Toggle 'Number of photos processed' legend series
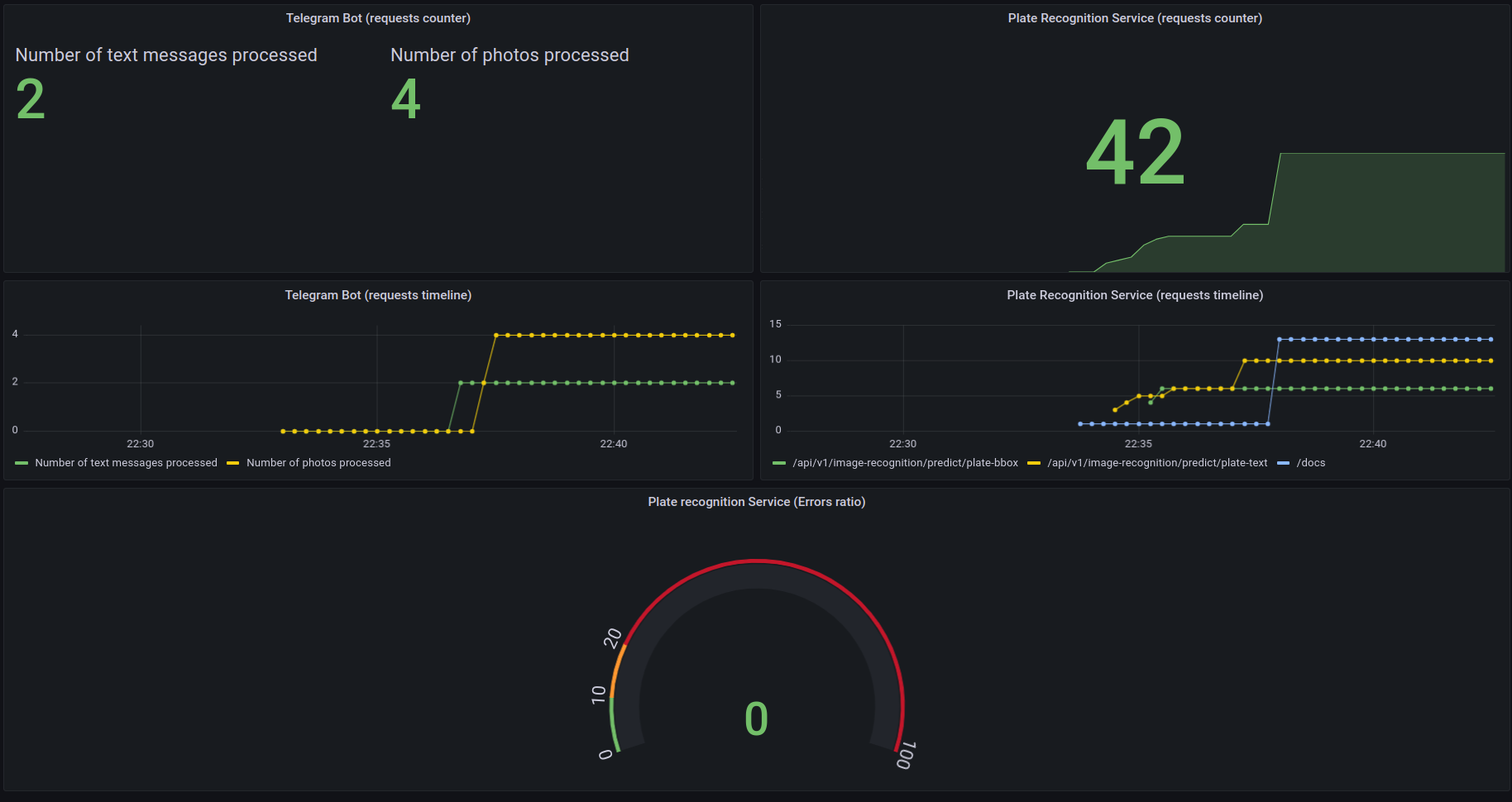Screen dimensions: 1512x802 [x=318, y=463]
